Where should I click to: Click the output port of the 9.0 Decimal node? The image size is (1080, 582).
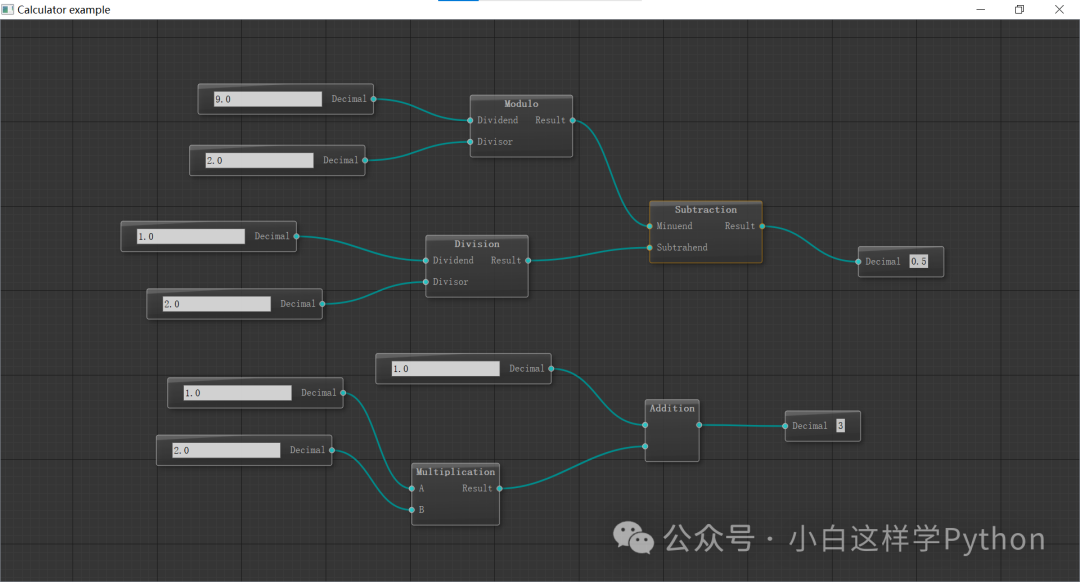(374, 99)
